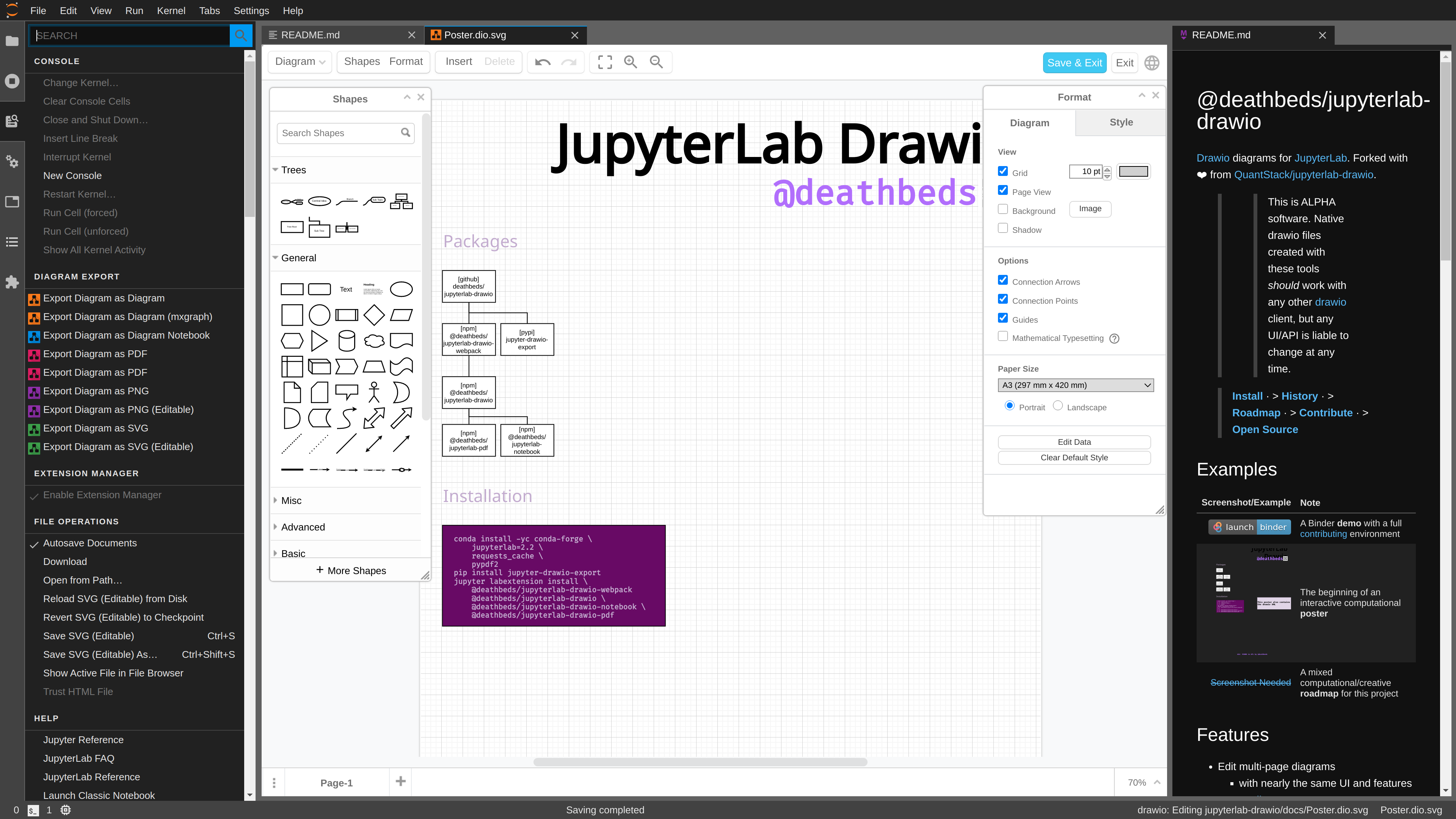The width and height of the screenshot is (1456, 819).
Task: Click the Save & Exit button
Action: click(1075, 63)
